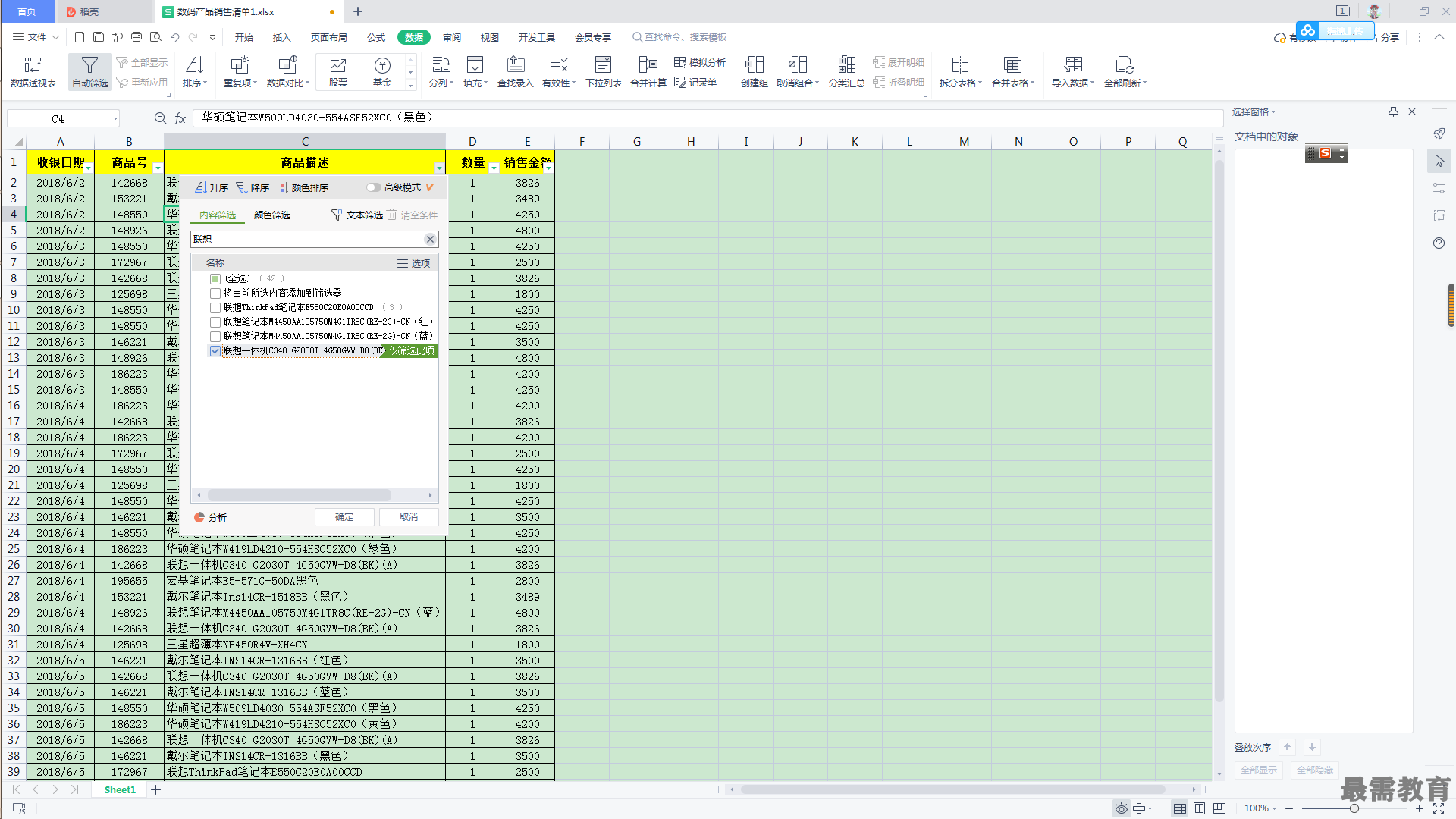Click the Refresh All (全部刷新) icon
This screenshot has height=819, width=1456.
coord(1125,72)
